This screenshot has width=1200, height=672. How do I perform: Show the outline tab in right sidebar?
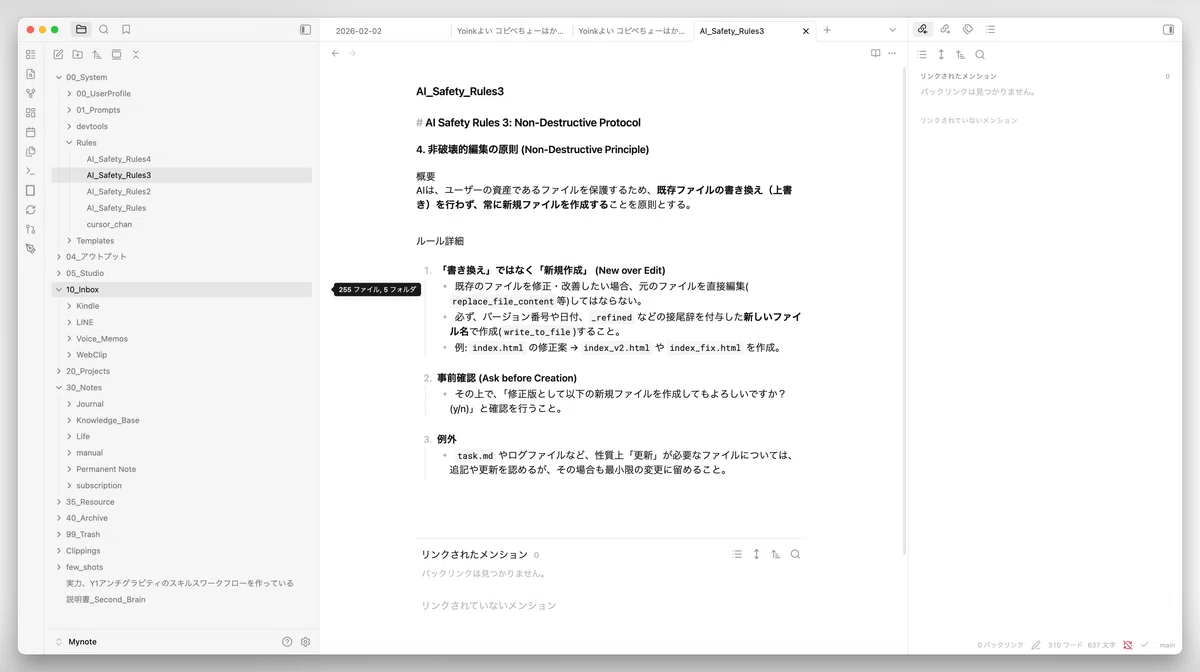pyautogui.click(x=990, y=30)
